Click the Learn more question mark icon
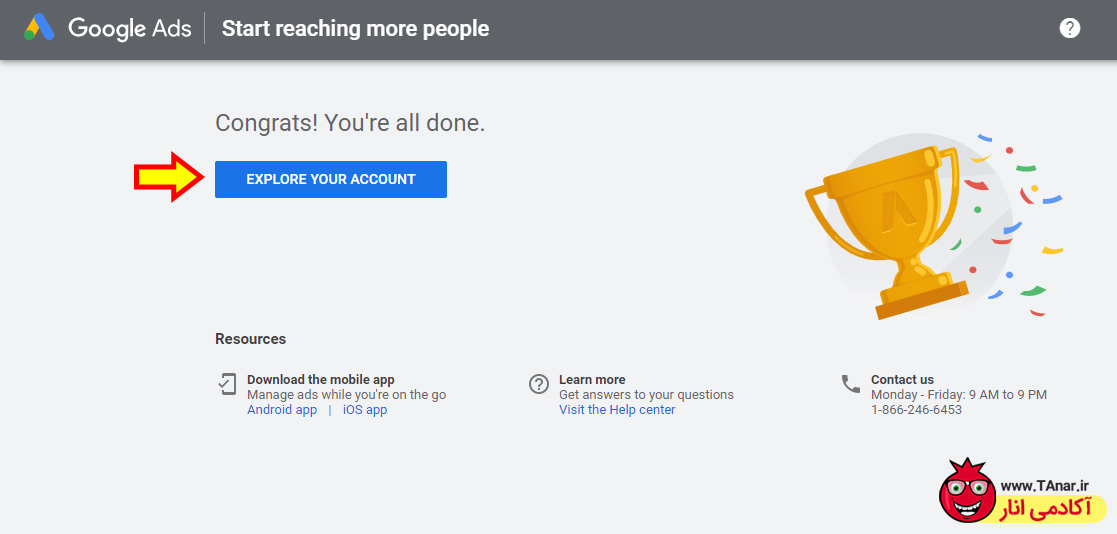Screen dimensions: 1117x534 [539, 384]
